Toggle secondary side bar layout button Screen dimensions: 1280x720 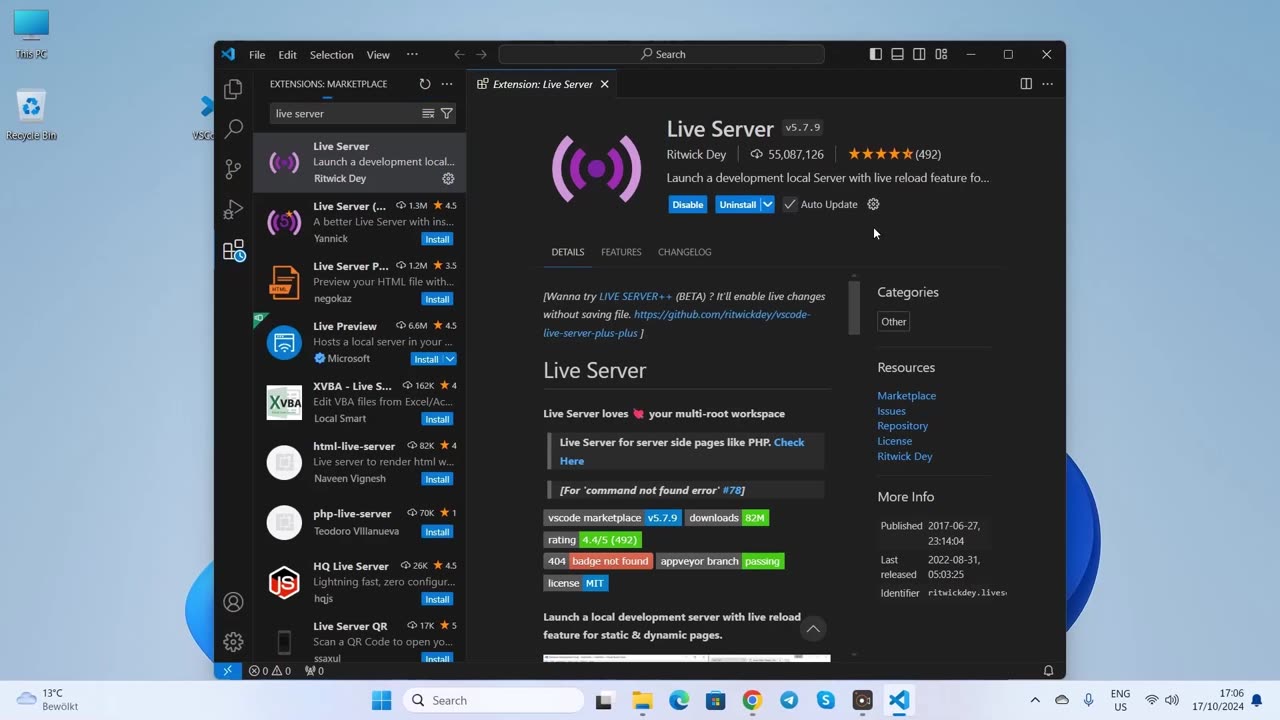(919, 54)
